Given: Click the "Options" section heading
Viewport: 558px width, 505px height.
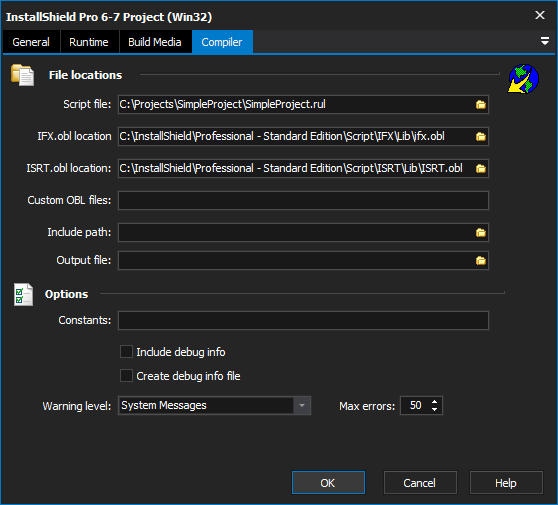Looking at the screenshot, I should pyautogui.click(x=67, y=294).
